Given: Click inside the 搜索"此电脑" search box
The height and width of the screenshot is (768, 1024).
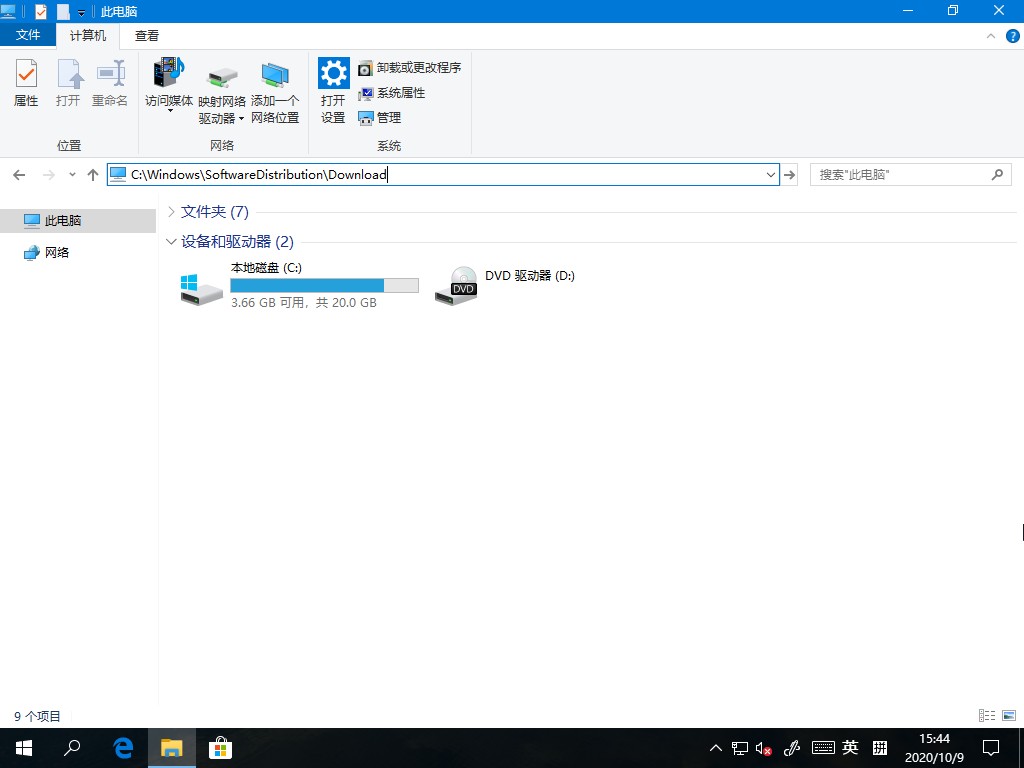Looking at the screenshot, I should 900,174.
